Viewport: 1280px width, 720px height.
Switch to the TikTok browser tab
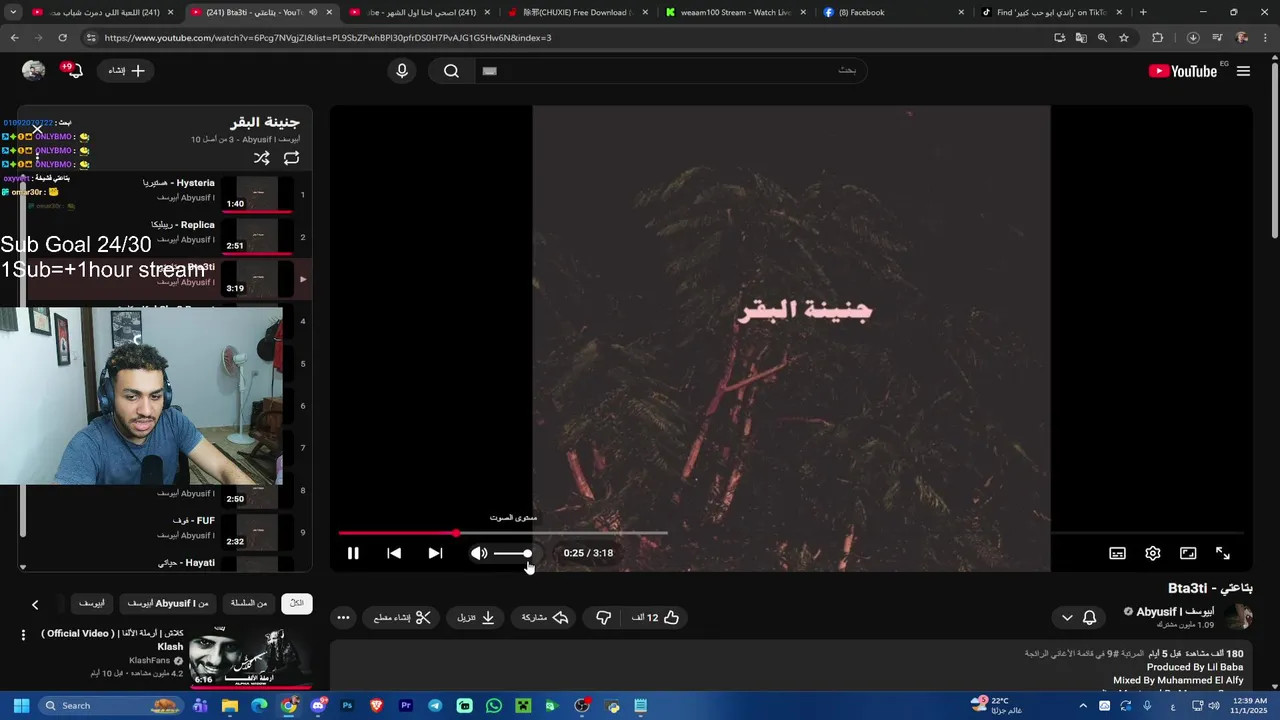tap(1050, 12)
